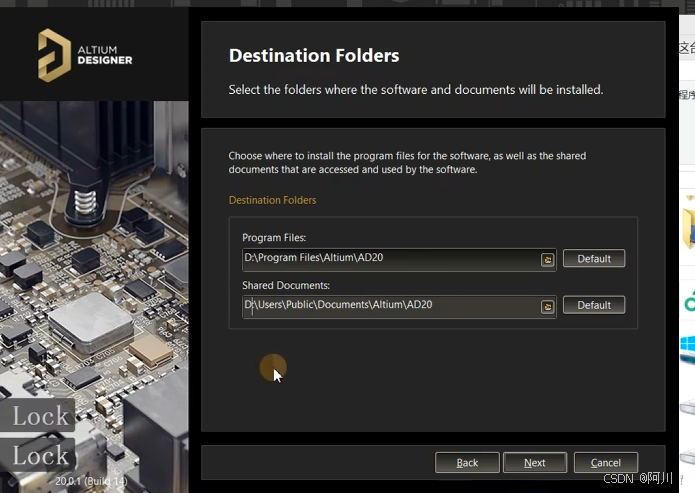Click version text 20.0.1 (Build 14)
695x493 pixels.
(91, 481)
